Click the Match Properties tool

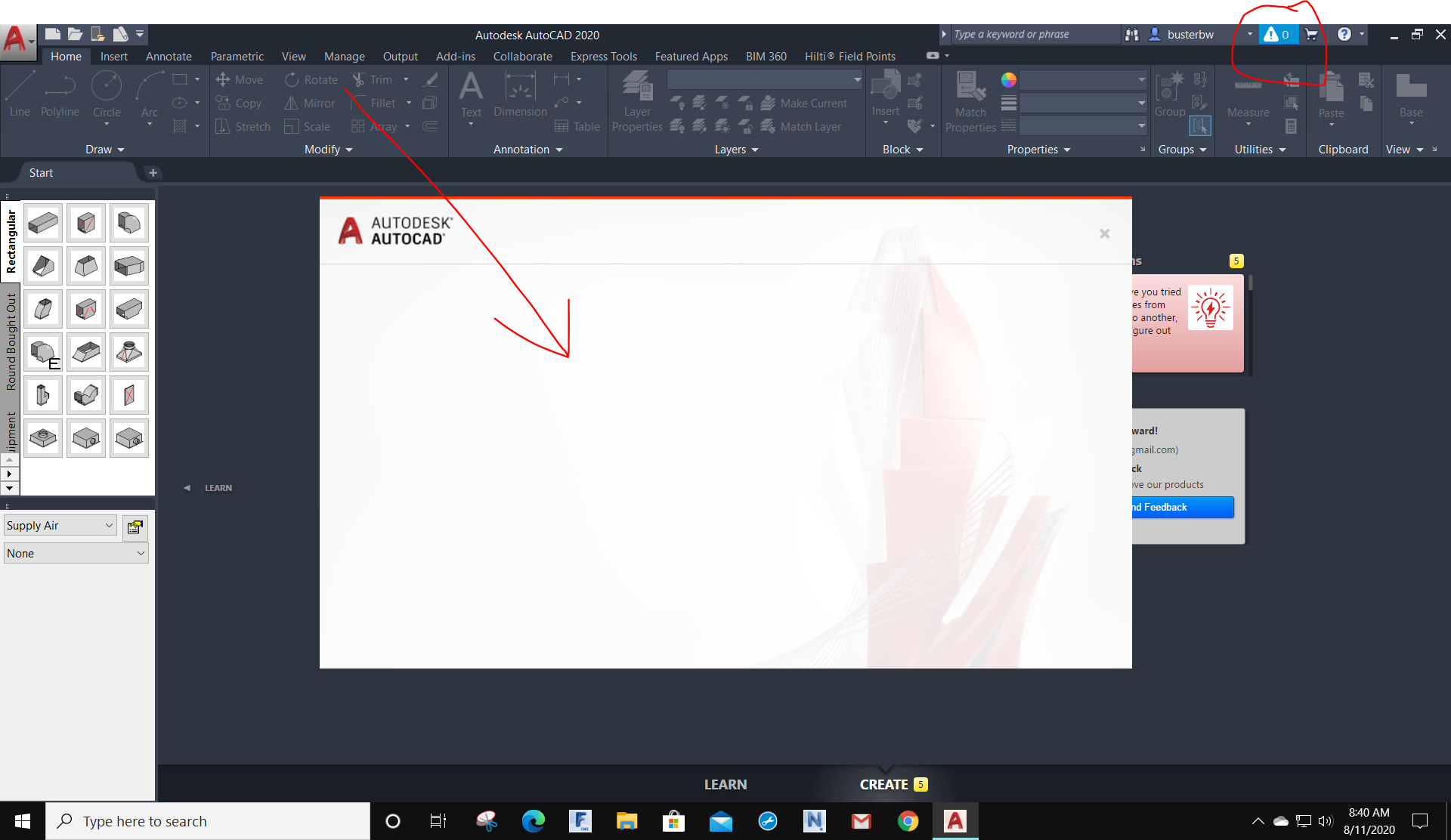(970, 98)
